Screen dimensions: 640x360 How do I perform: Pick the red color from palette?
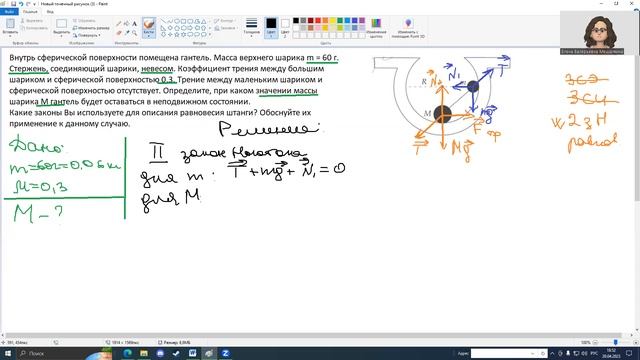(318, 20)
